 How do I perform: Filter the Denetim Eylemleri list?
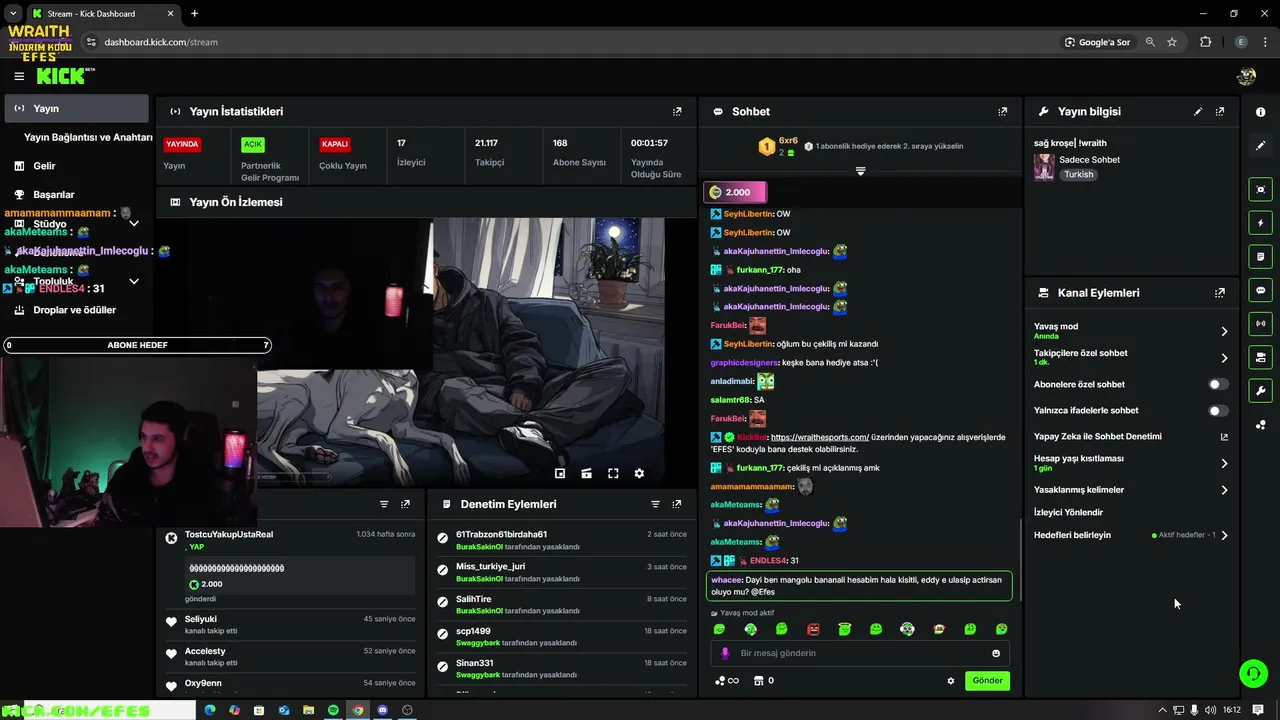coord(655,505)
